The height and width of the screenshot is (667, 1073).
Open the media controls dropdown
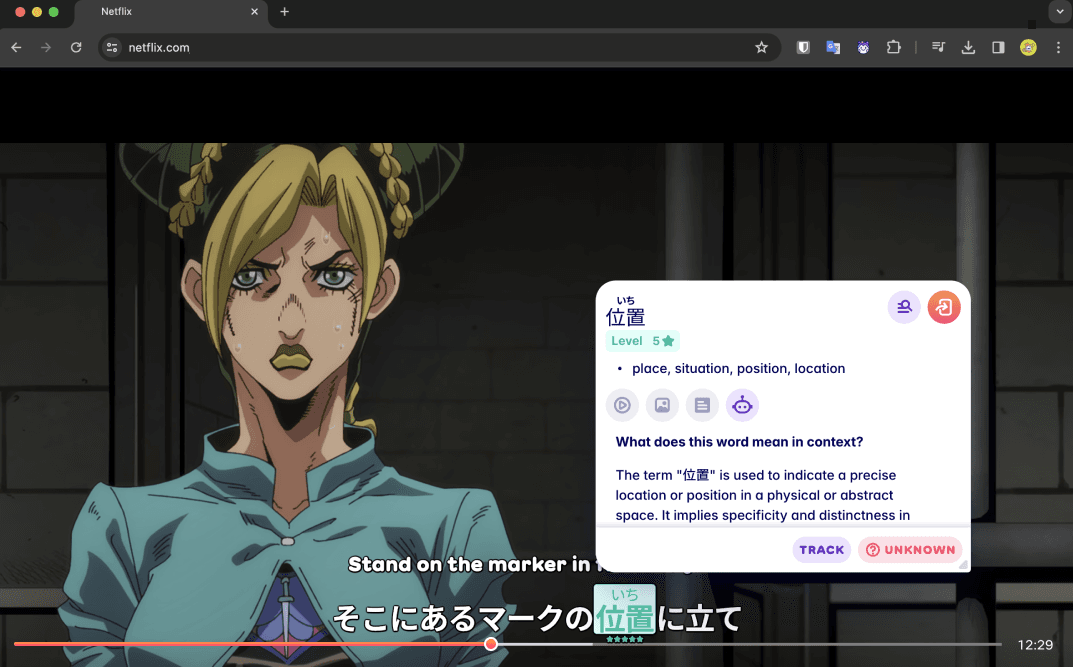(938, 47)
